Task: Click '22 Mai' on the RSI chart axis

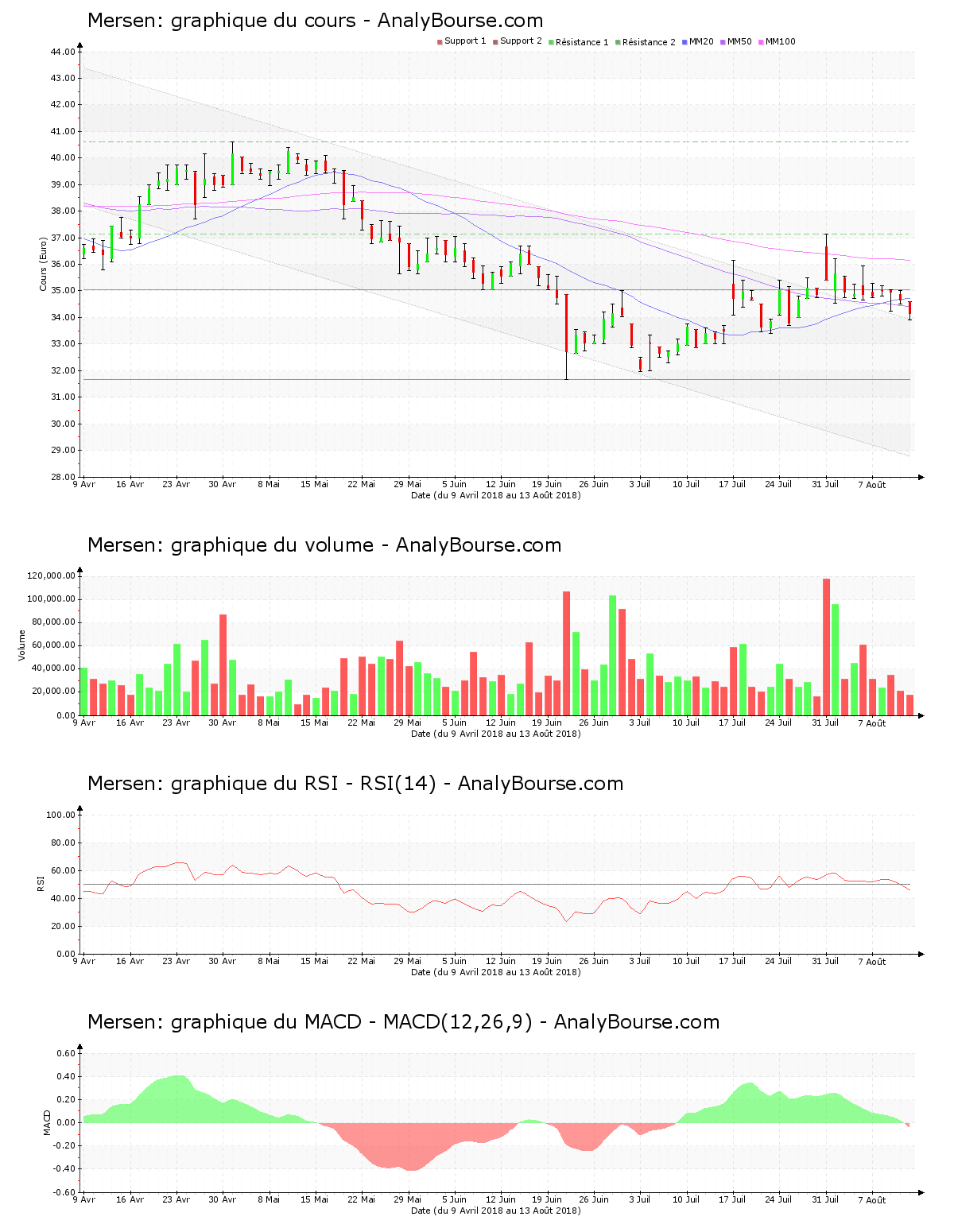Action: (x=362, y=961)
